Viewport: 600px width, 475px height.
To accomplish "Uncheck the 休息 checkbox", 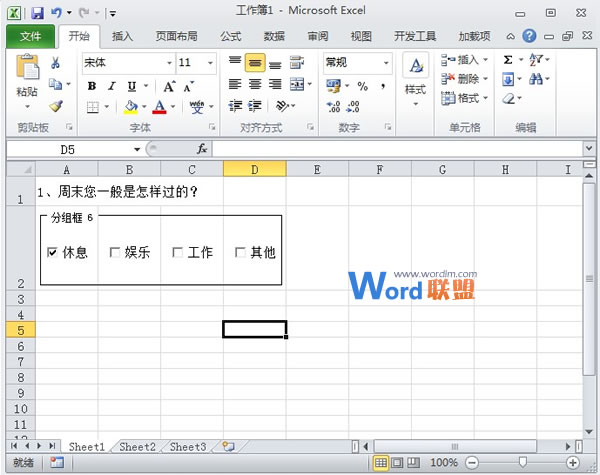I will click(52, 253).
